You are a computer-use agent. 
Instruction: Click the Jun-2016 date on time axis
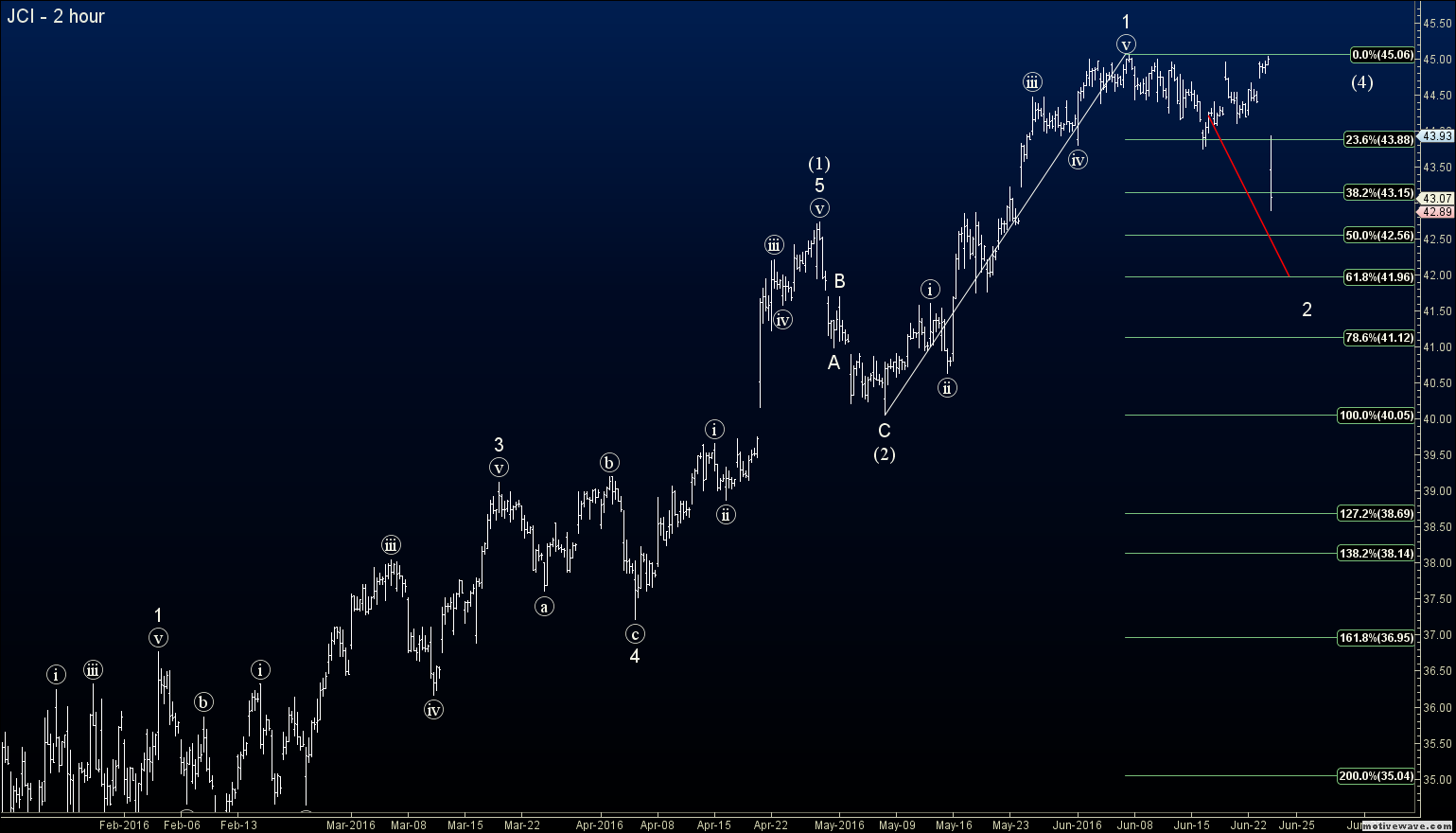1077,824
